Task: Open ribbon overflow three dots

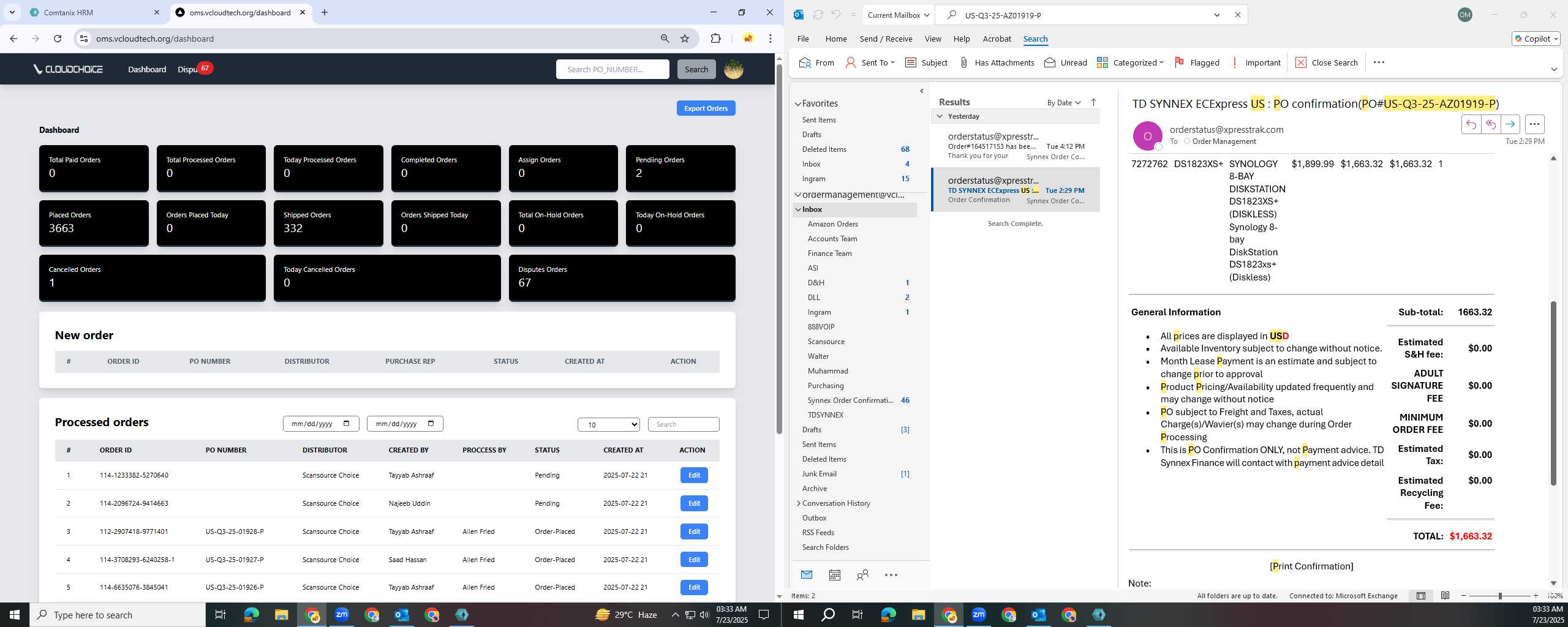Action: click(1379, 62)
